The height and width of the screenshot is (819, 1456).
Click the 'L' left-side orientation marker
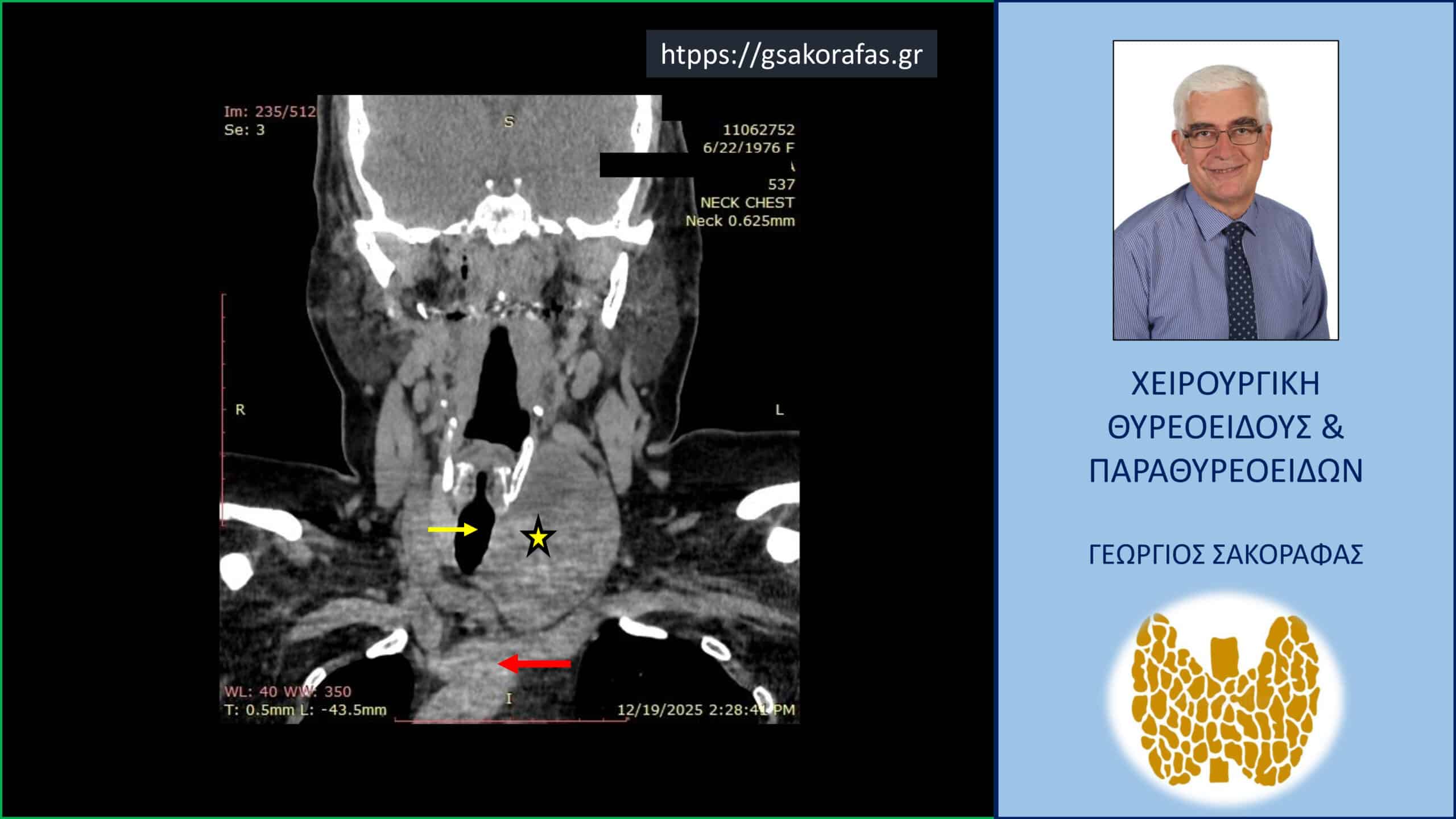779,410
